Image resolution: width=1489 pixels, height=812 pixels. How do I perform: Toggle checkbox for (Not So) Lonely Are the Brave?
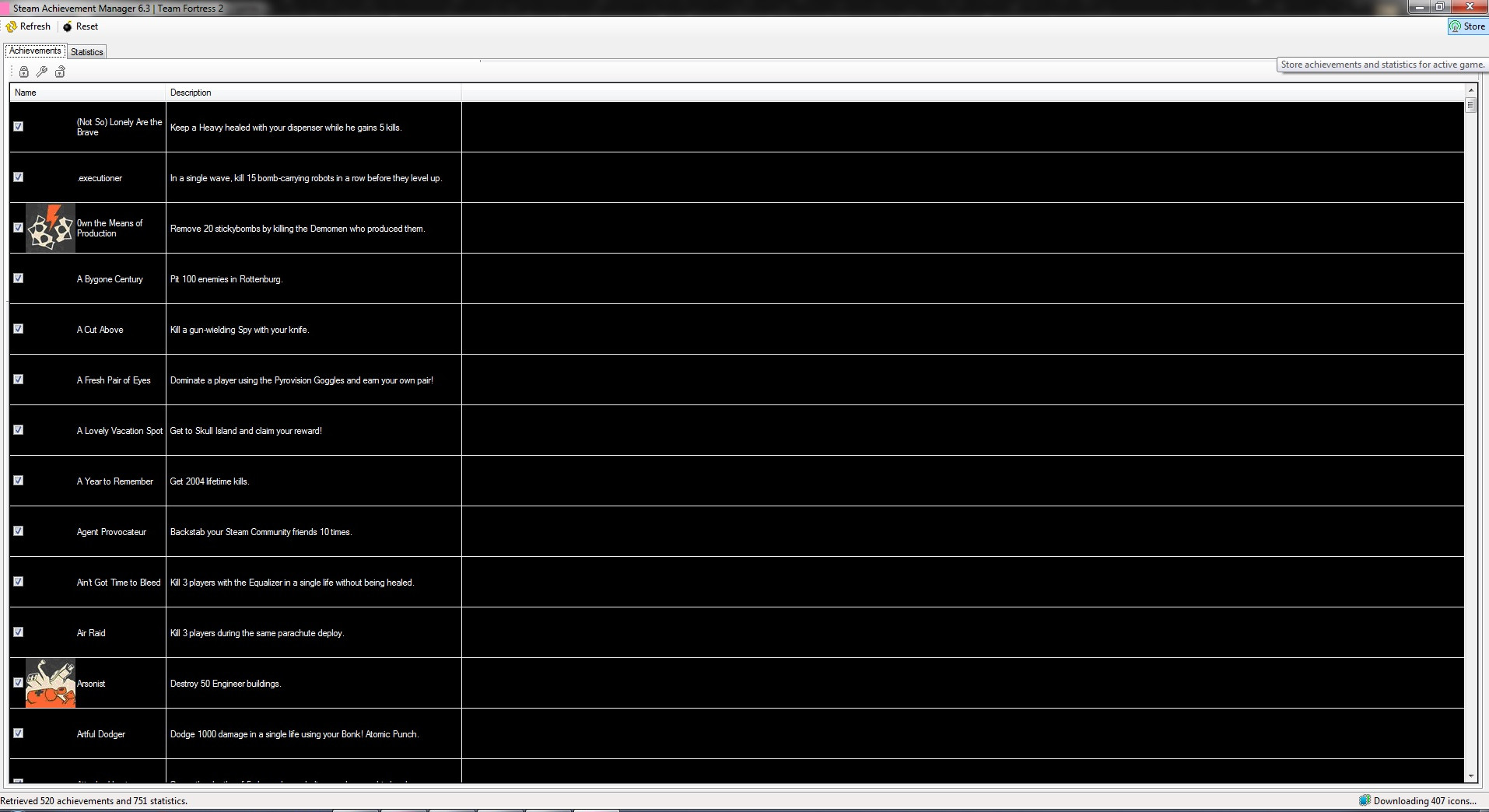[x=19, y=127]
